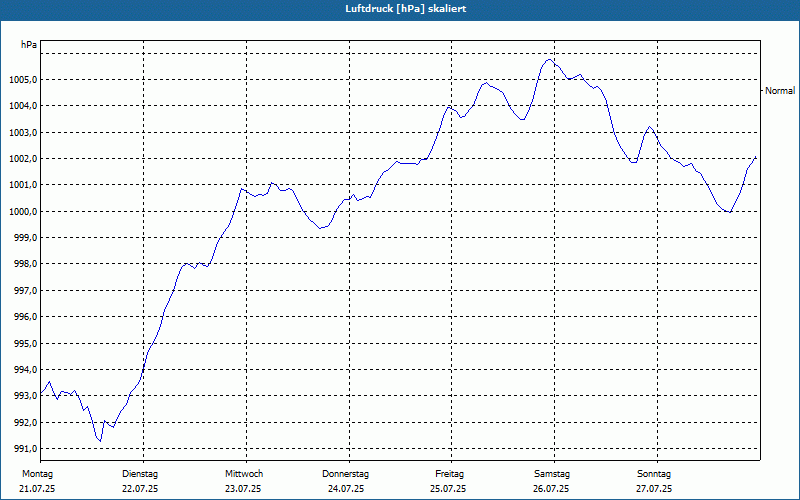Click the date 27.07.25
Viewport: 800px width, 500px height.
[x=654, y=489]
